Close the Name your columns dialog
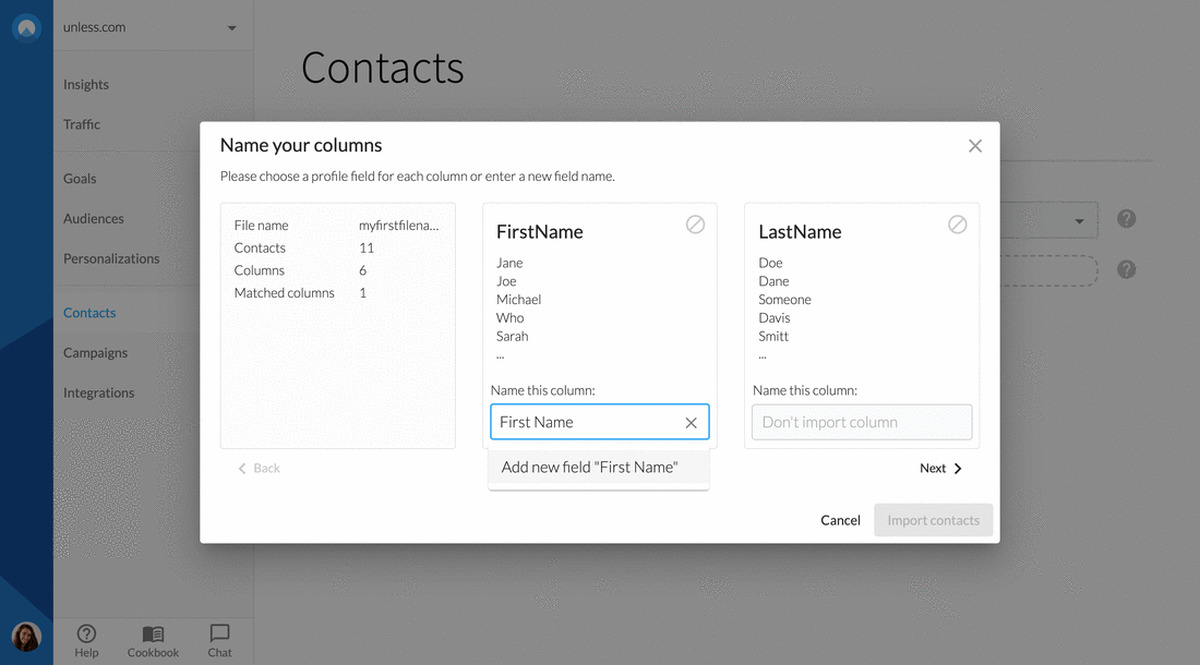This screenshot has height=665, width=1200. click(975, 145)
